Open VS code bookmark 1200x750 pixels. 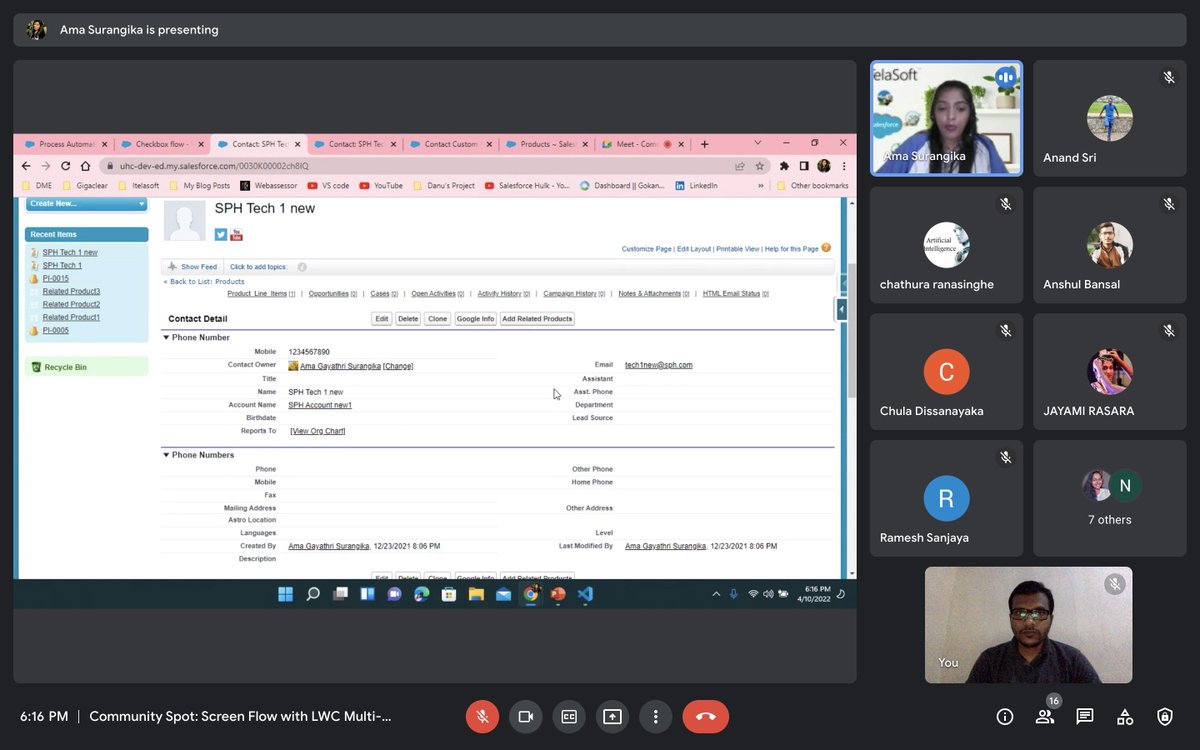click(x=328, y=185)
